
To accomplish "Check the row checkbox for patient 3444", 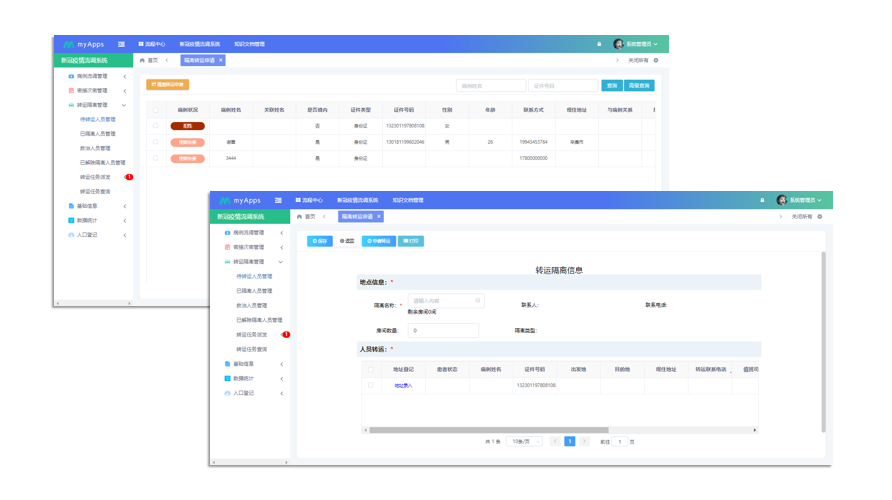I will click(x=155, y=158).
